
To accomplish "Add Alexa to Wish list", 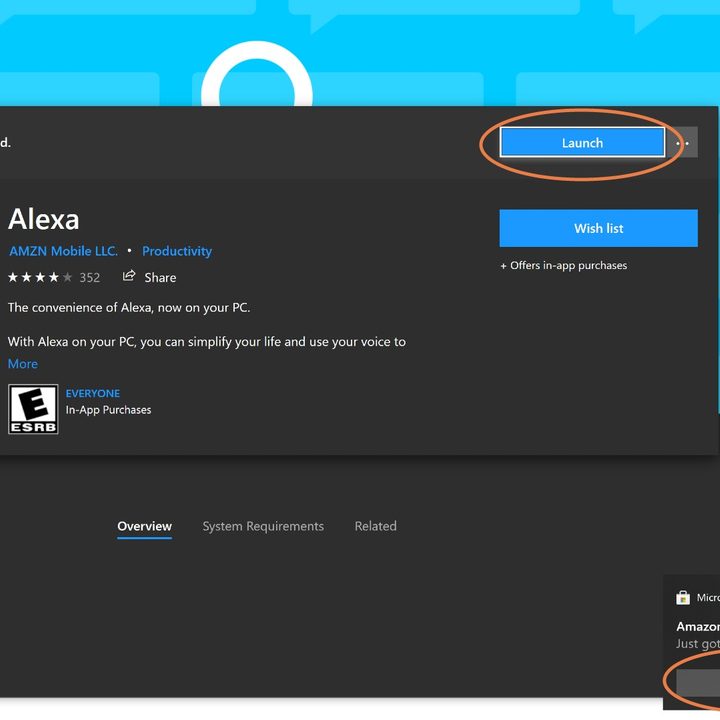I will pos(598,228).
